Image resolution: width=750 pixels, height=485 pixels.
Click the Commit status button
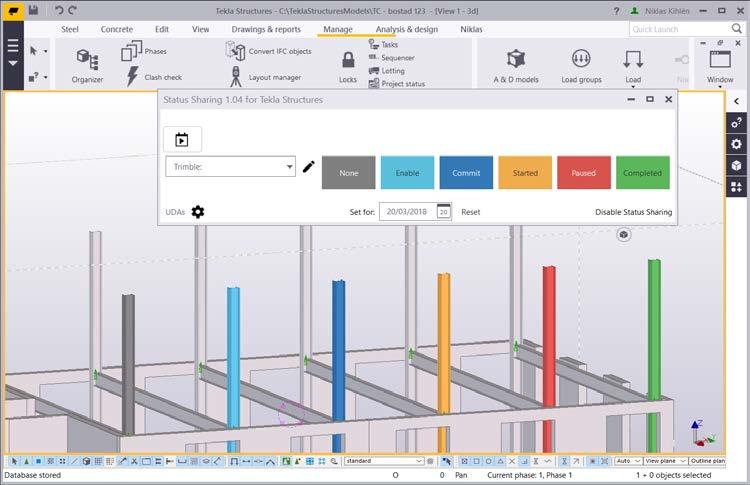(466, 173)
